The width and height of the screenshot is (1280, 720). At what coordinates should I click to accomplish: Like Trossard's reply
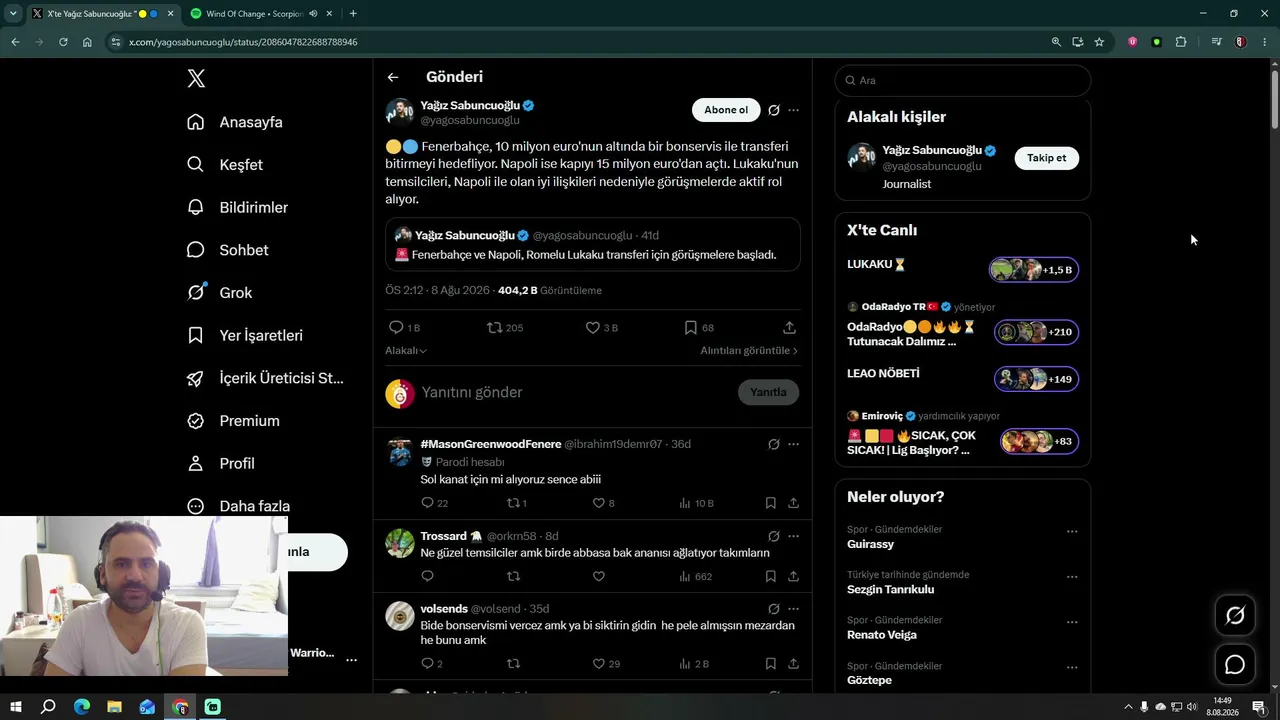599,576
